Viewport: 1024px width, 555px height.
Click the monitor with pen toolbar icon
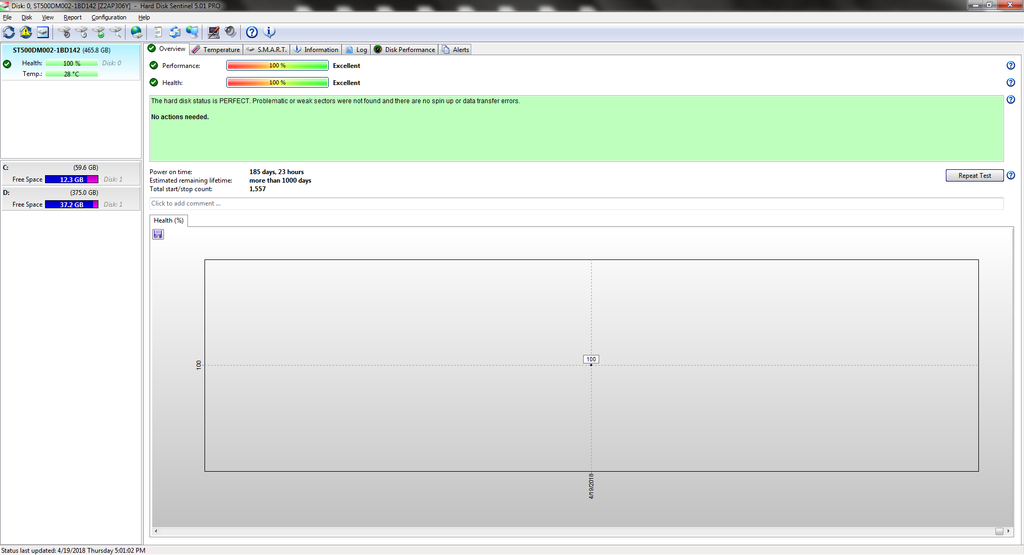(214, 32)
